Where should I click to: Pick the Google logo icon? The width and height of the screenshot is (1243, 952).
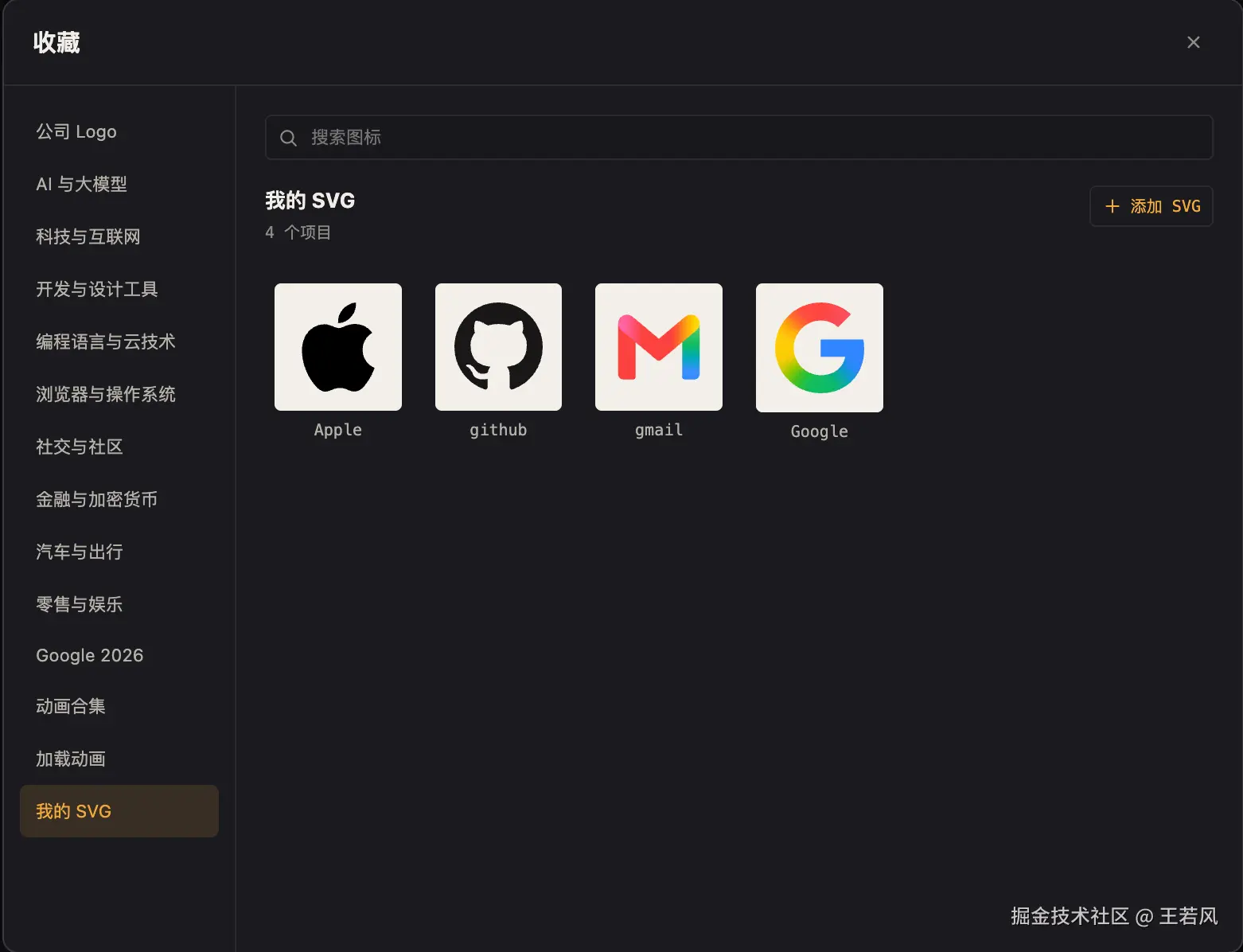coord(820,348)
